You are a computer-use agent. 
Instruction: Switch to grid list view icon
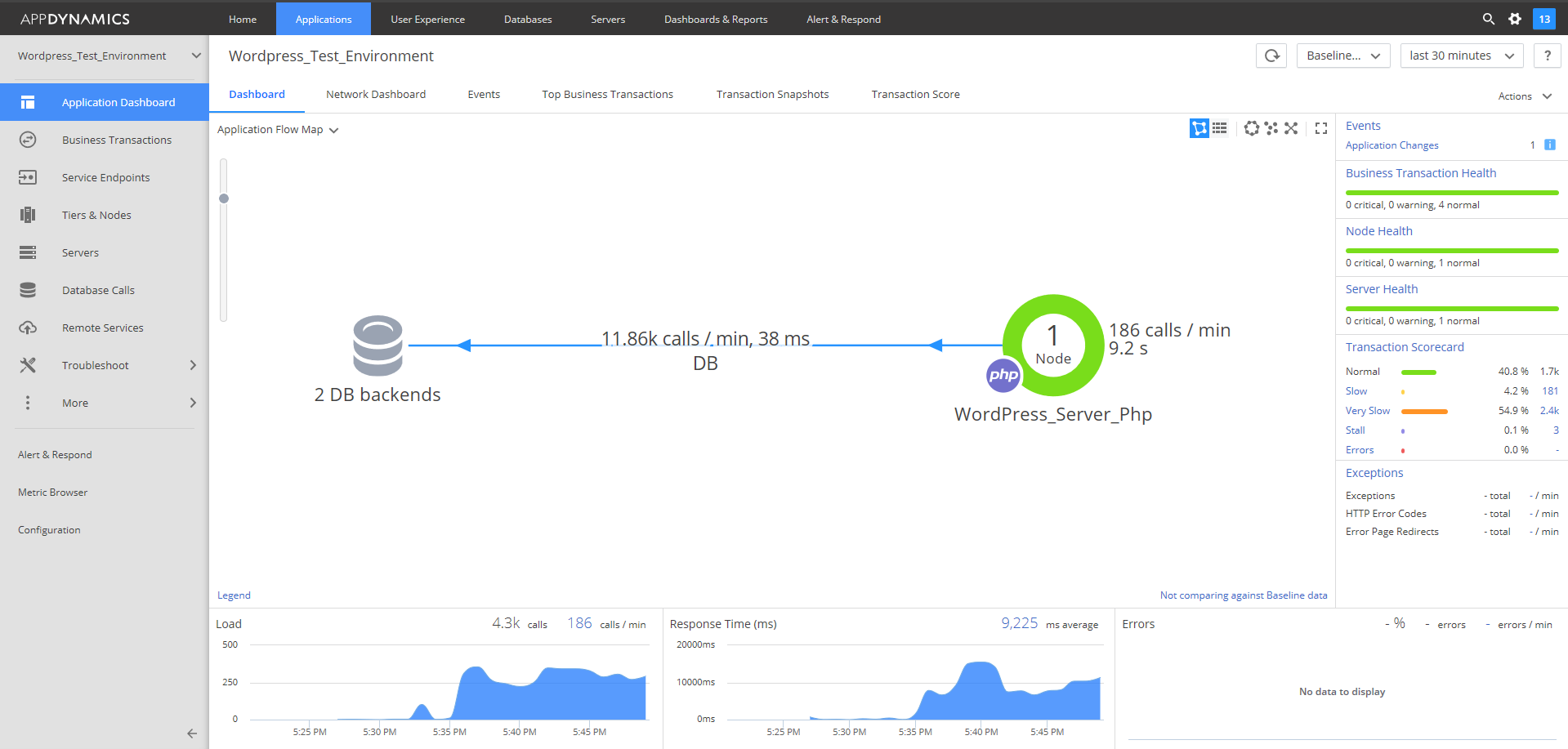[x=1220, y=128]
